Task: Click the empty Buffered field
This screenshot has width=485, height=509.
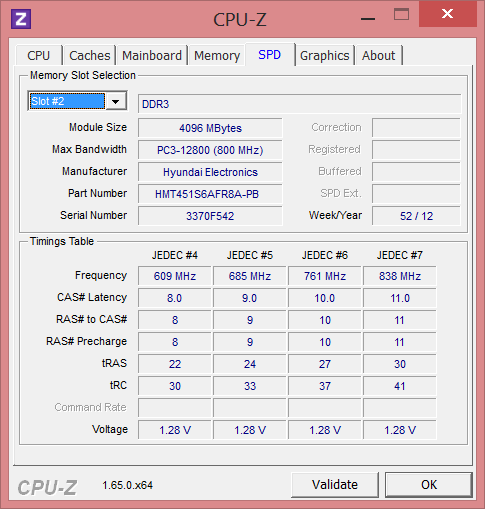Action: (416, 172)
